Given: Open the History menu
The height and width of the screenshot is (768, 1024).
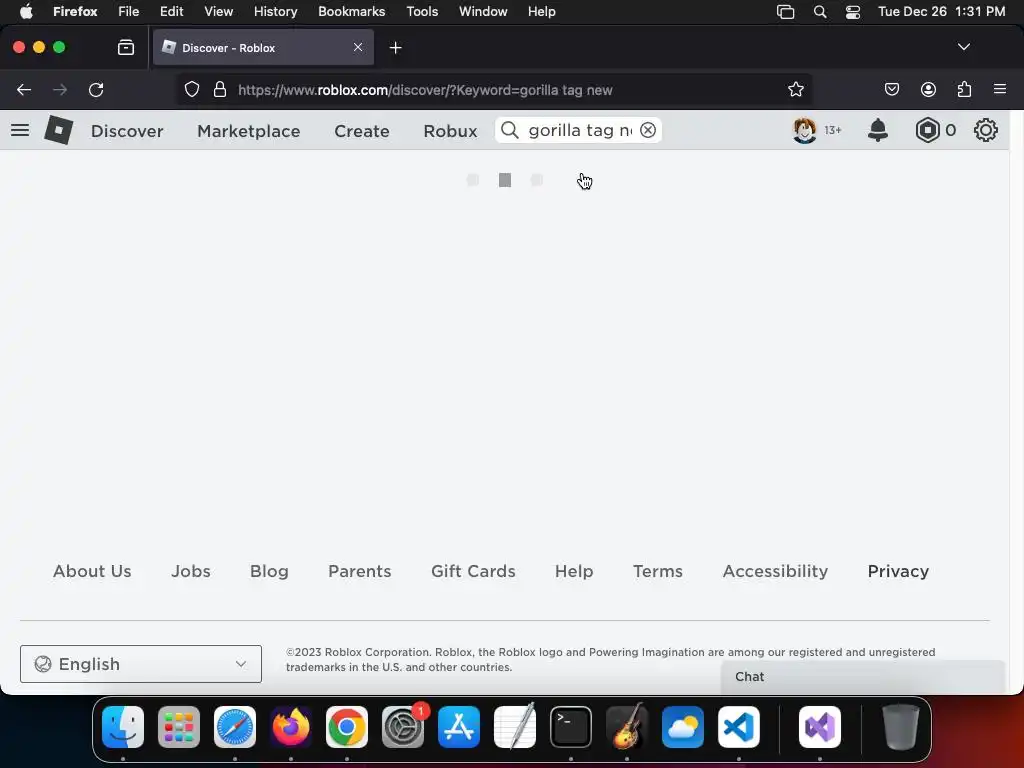Looking at the screenshot, I should coord(276,11).
